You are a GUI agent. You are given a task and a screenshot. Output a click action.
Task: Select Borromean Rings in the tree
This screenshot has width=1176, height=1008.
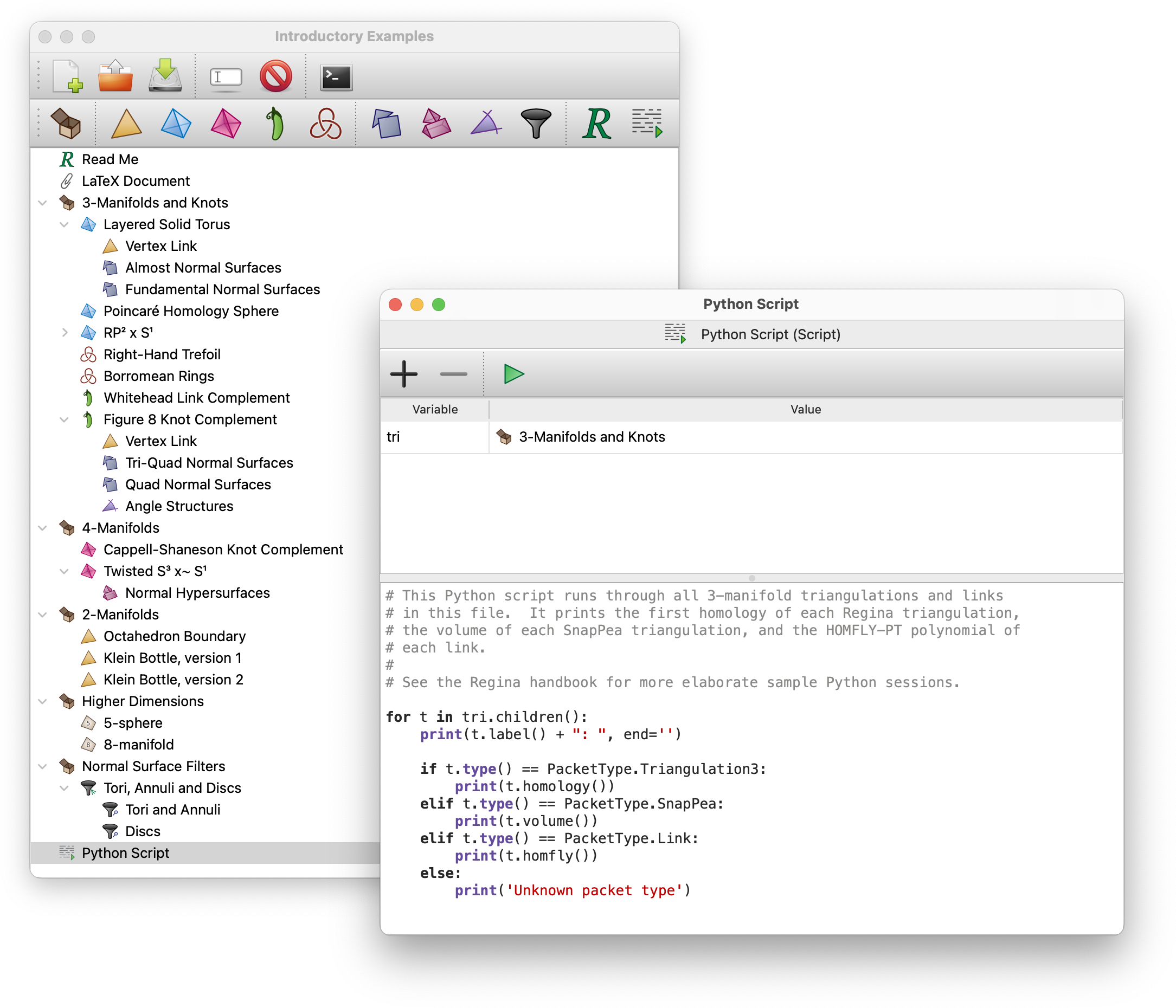point(158,376)
